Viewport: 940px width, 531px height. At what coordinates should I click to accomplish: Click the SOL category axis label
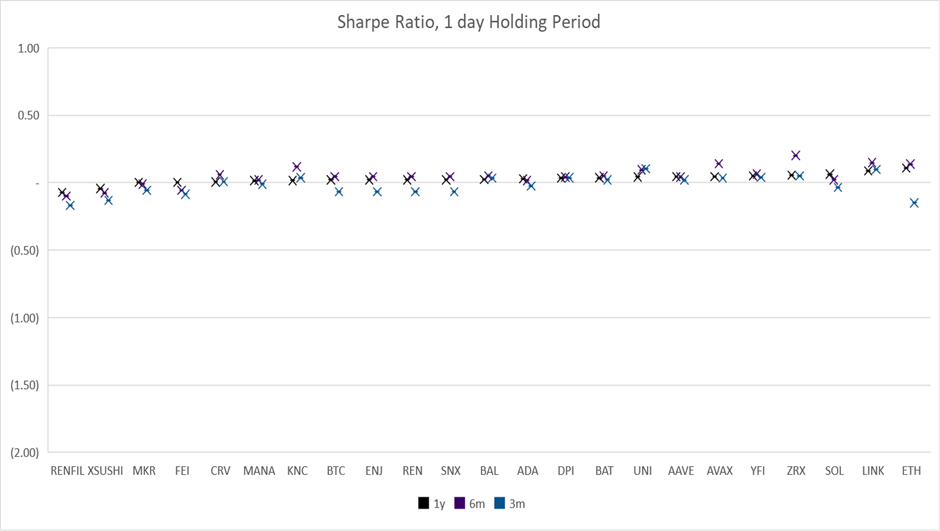pyautogui.click(x=834, y=470)
